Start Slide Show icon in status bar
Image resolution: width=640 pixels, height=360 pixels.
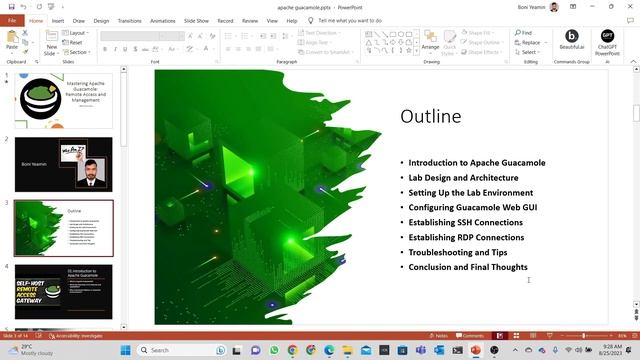[550, 336]
